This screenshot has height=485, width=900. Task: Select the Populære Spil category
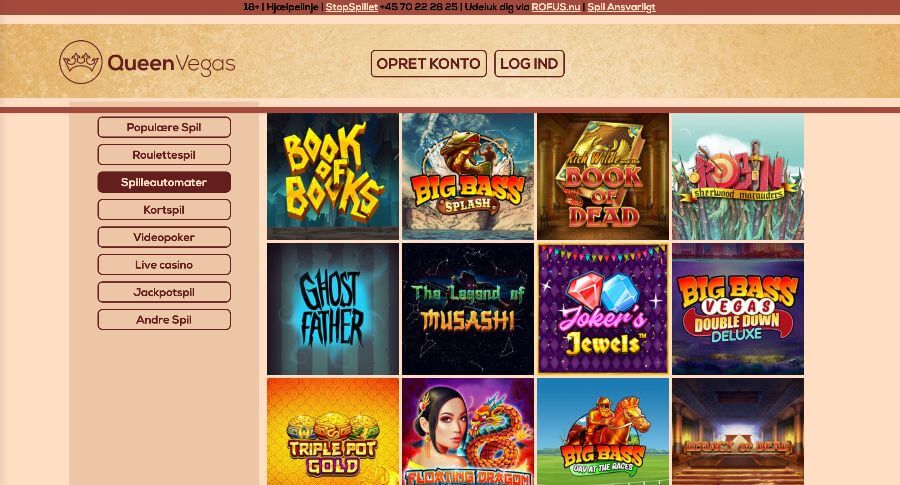(x=164, y=127)
